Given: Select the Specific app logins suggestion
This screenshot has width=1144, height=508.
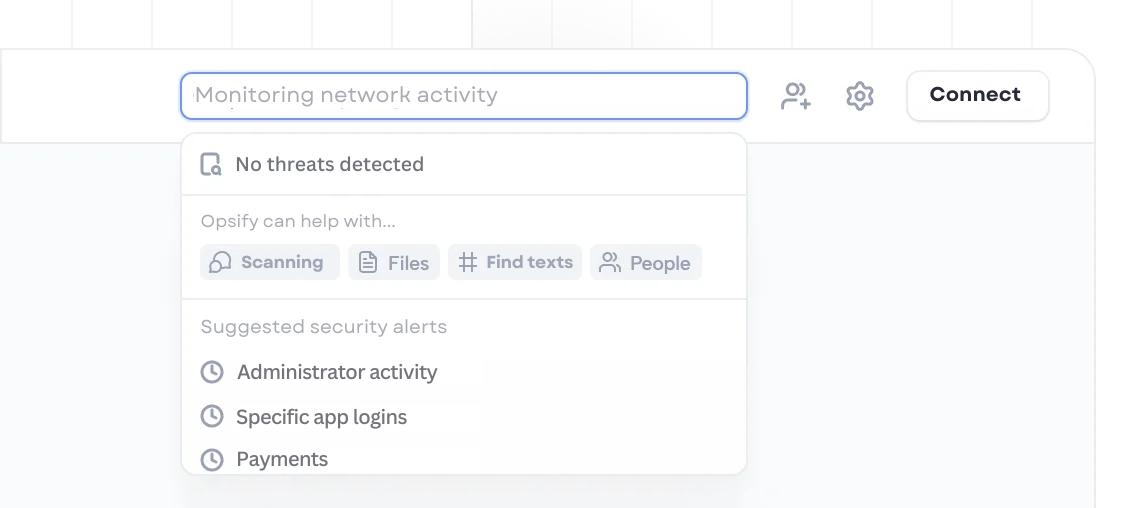Looking at the screenshot, I should [x=321, y=417].
